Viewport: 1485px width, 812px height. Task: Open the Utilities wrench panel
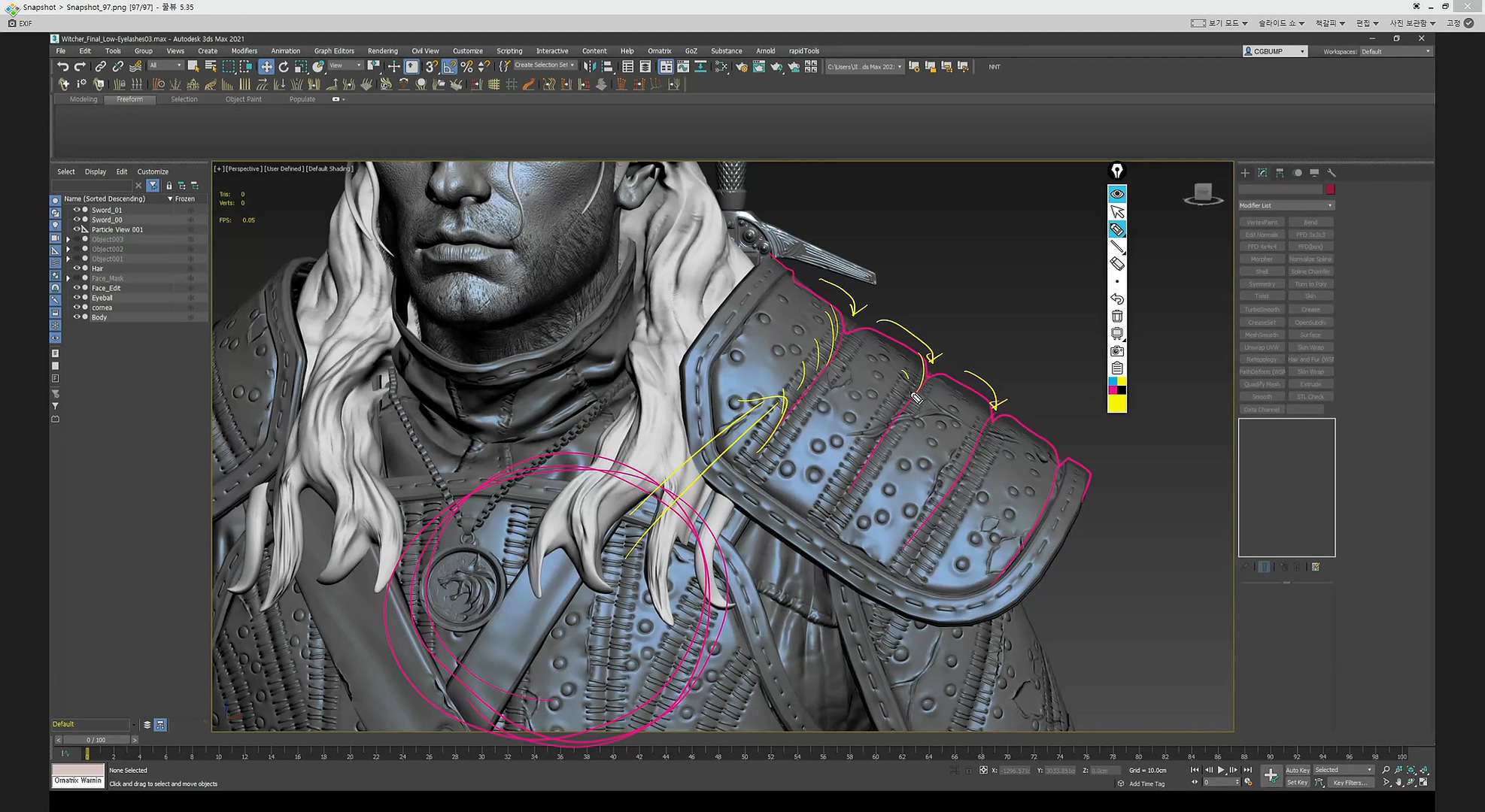click(1332, 173)
